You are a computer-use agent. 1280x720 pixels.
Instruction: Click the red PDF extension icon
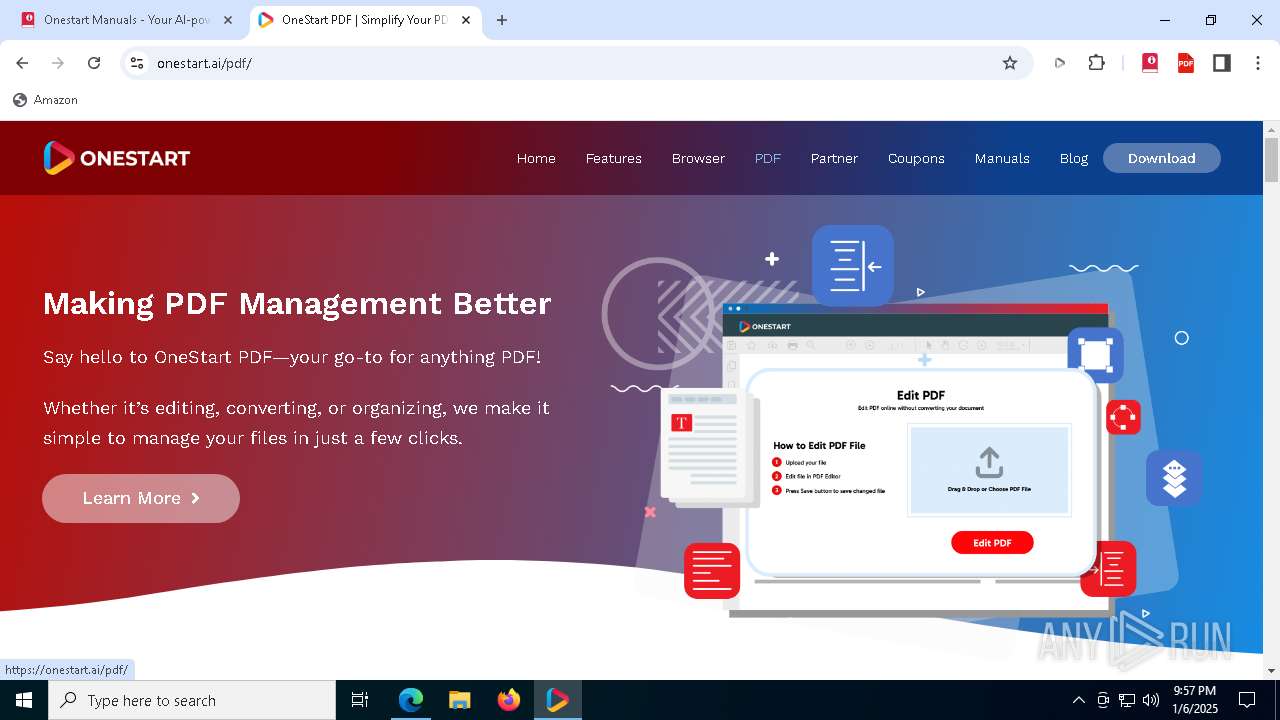pos(1186,63)
